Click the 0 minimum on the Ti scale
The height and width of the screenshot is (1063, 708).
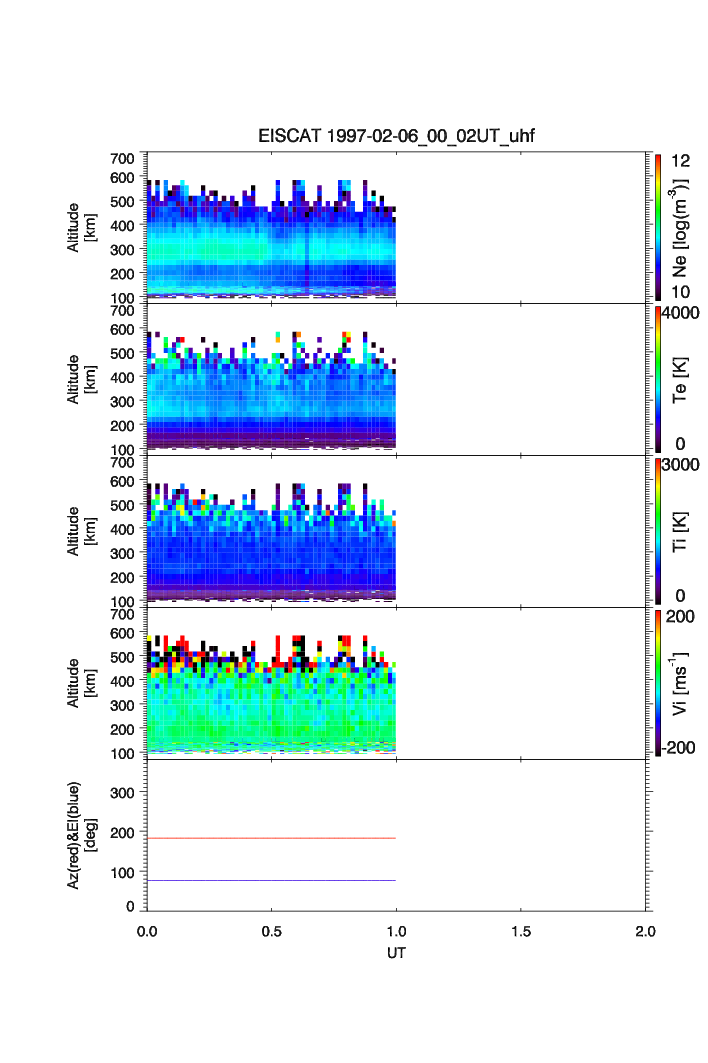pos(680,596)
